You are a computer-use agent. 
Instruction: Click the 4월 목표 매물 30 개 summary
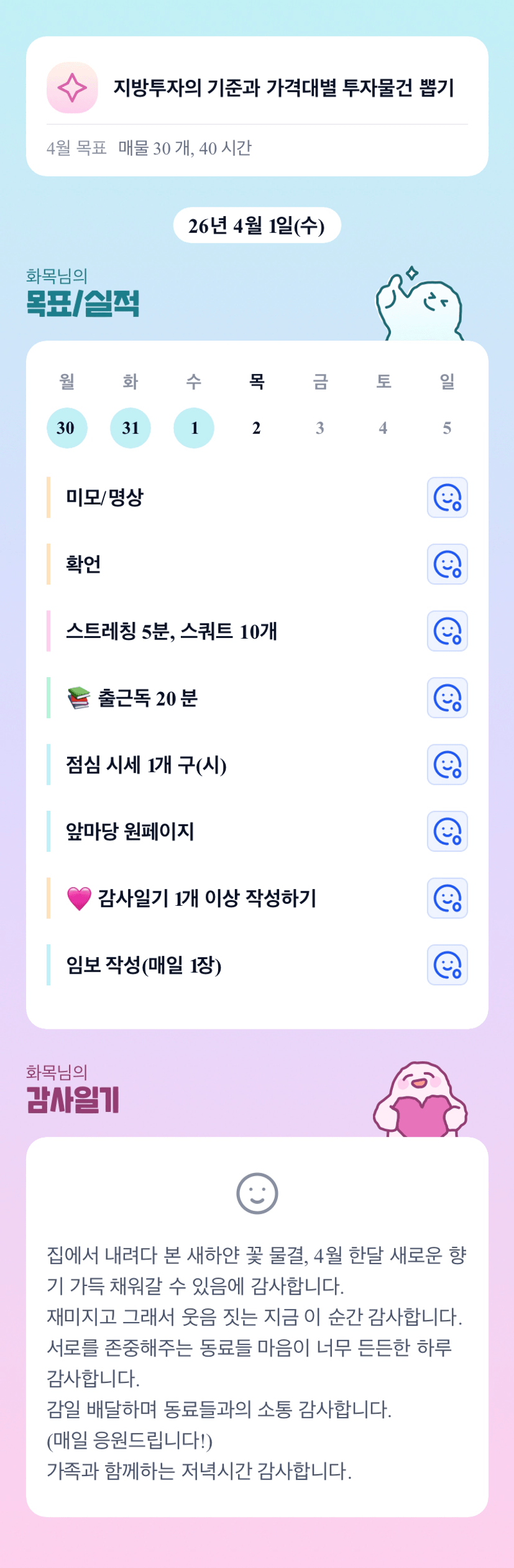[x=149, y=148]
